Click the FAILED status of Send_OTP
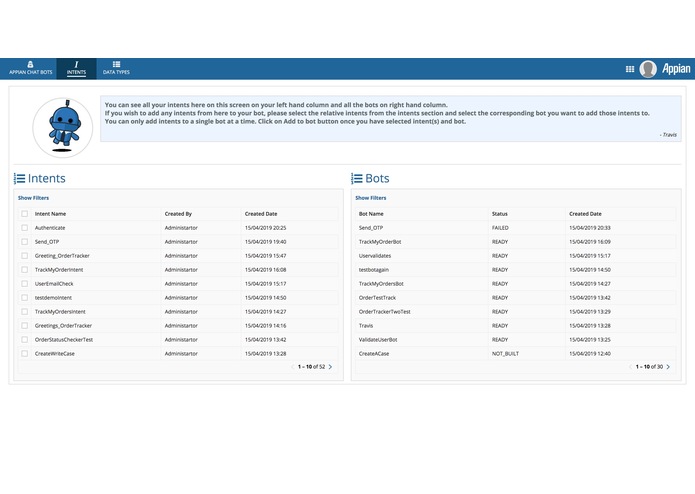This screenshot has height=494, width=695. pyautogui.click(x=500, y=228)
